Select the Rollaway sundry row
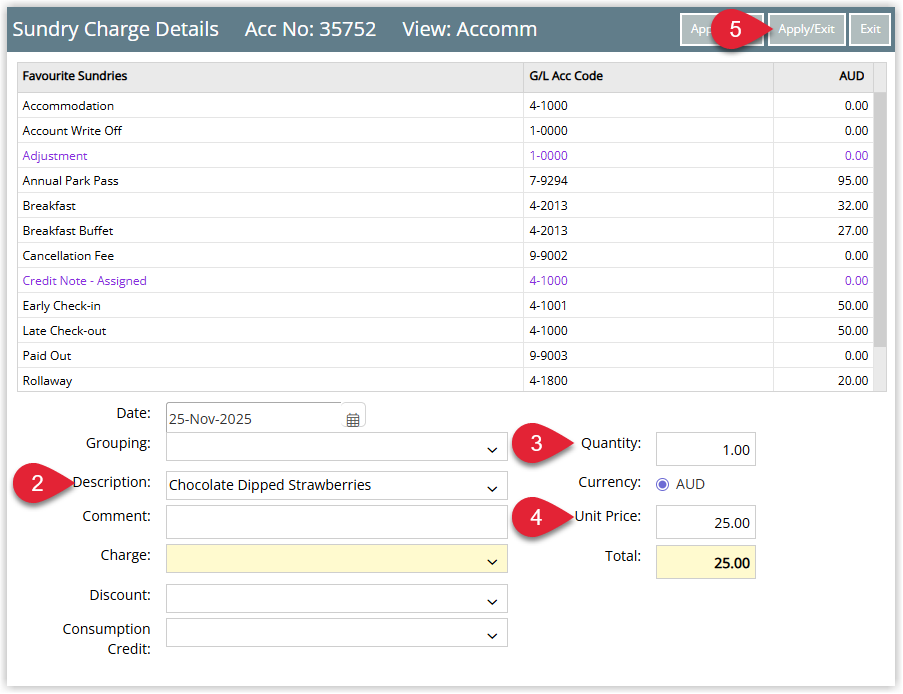The height and width of the screenshot is (694, 903). click(x=445, y=380)
